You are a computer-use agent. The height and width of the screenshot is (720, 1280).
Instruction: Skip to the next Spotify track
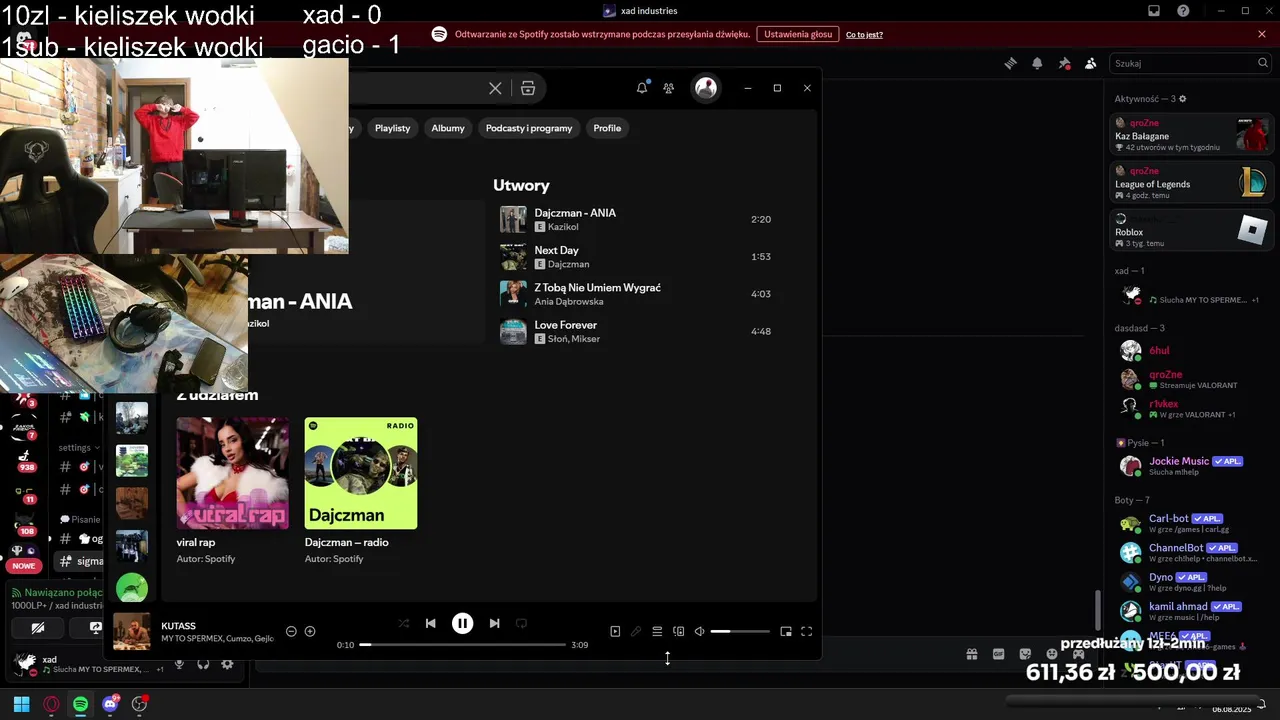coord(494,623)
